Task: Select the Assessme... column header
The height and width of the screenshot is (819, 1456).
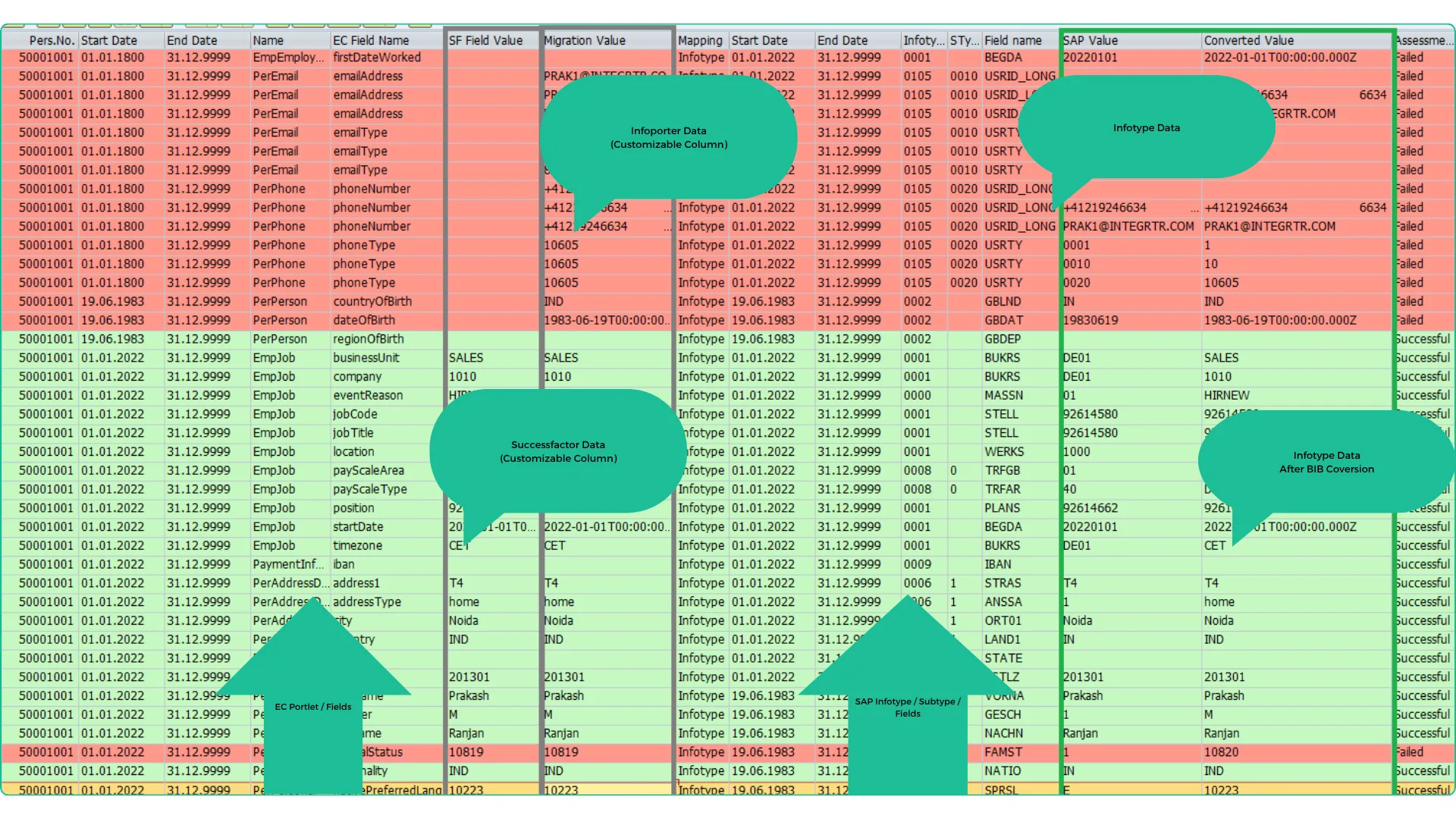Action: point(1423,40)
